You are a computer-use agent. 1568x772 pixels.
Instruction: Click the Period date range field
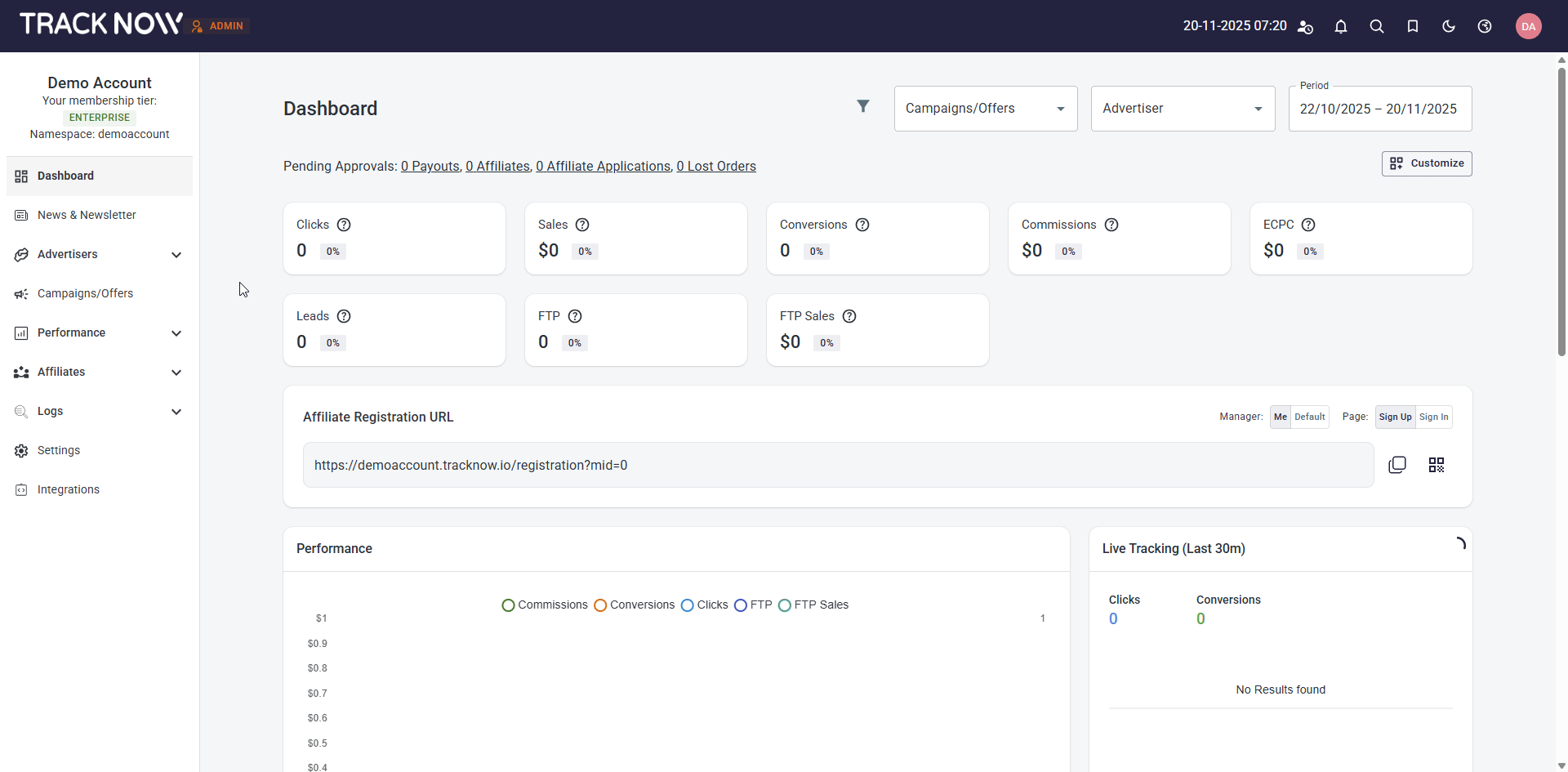coord(1379,109)
